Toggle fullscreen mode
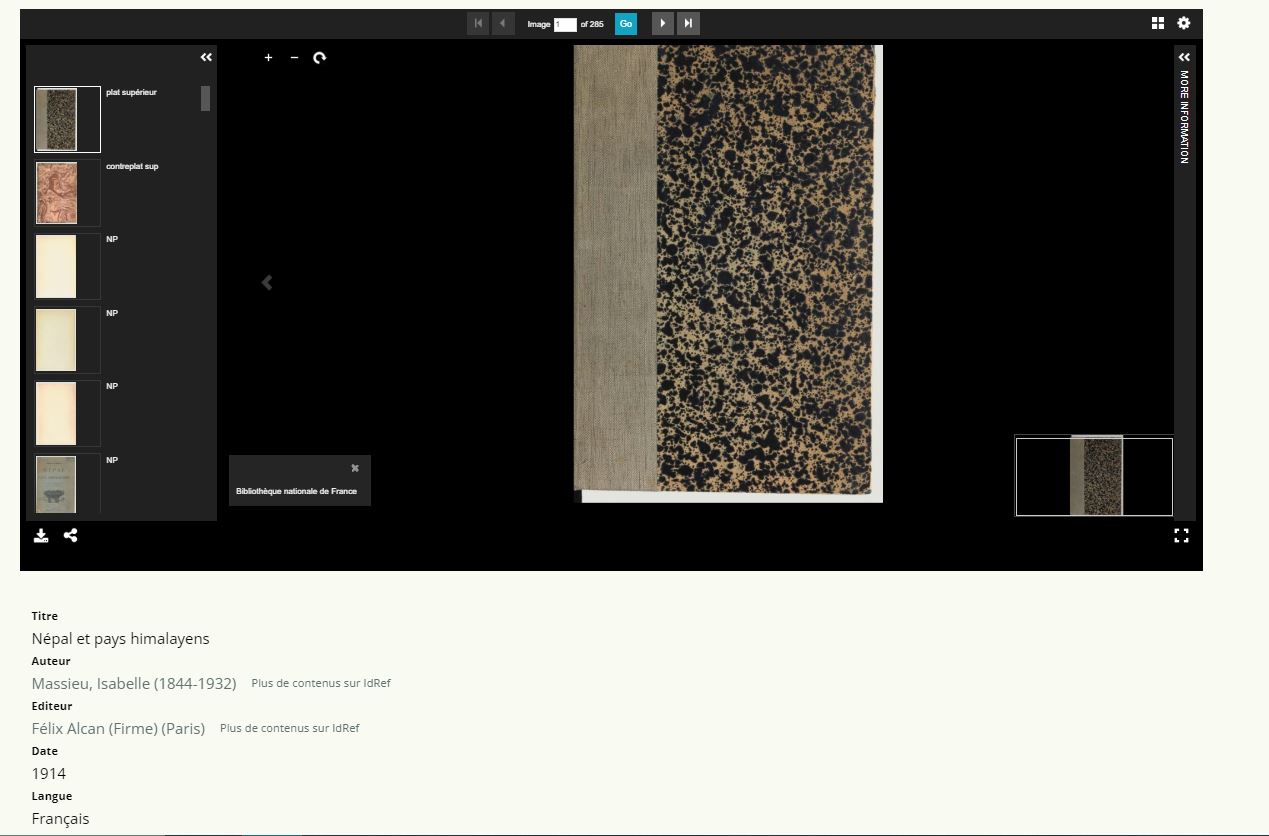 pyautogui.click(x=1181, y=536)
